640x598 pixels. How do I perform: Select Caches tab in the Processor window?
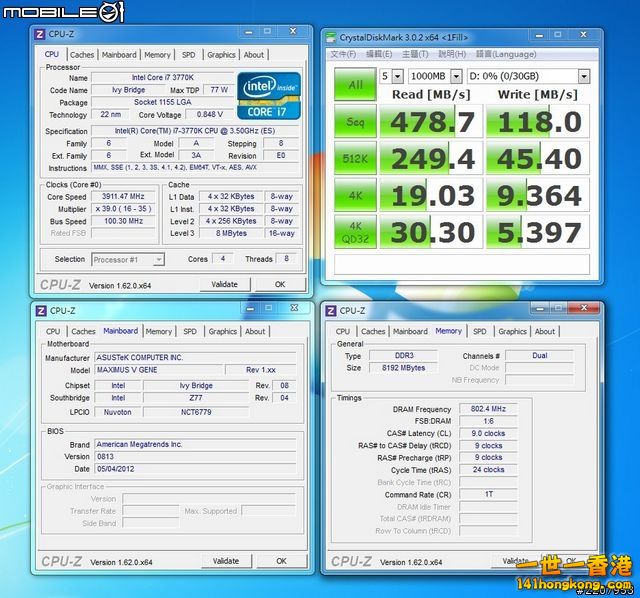pos(82,55)
